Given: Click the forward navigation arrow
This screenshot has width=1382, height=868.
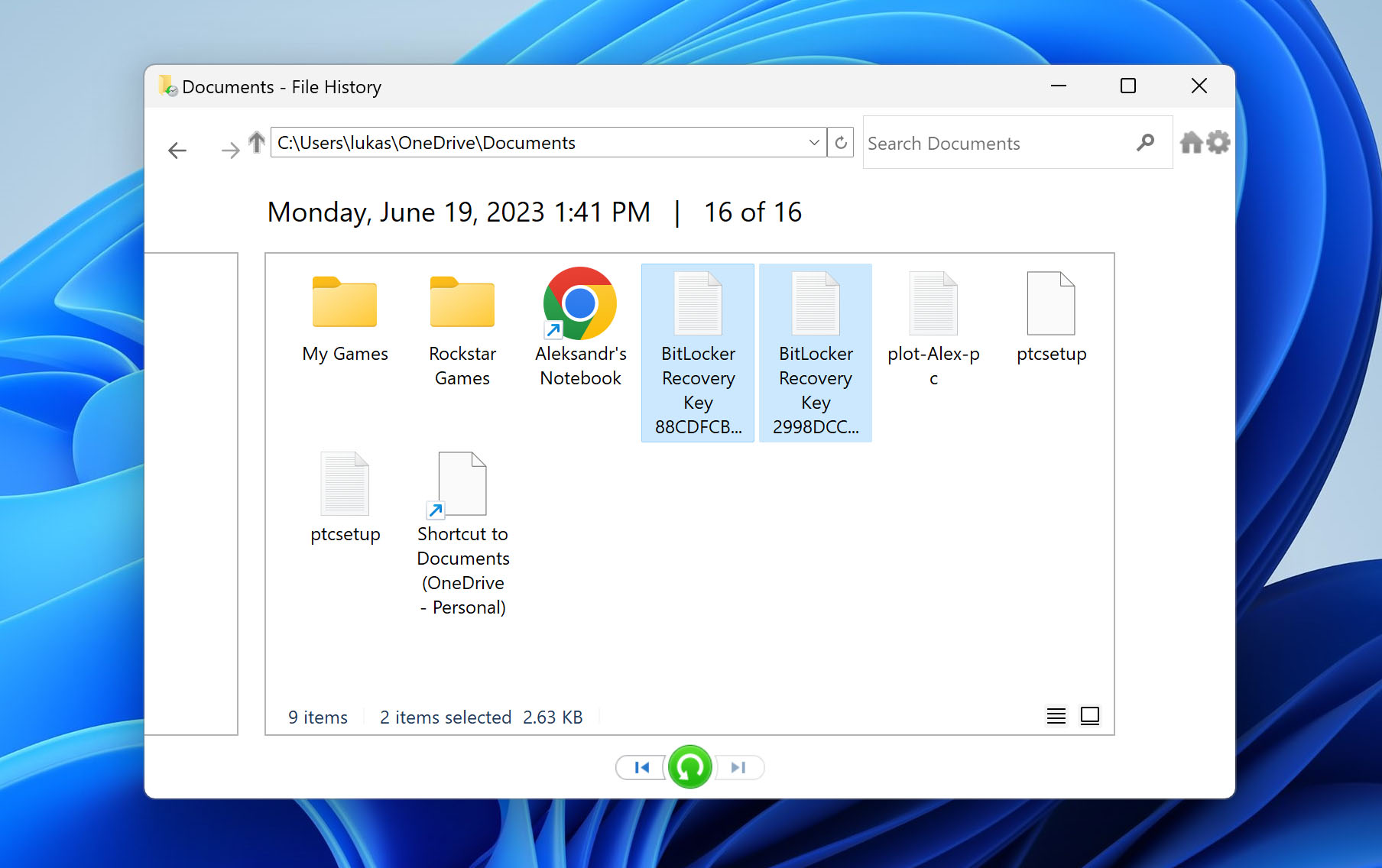Looking at the screenshot, I should click(x=229, y=150).
